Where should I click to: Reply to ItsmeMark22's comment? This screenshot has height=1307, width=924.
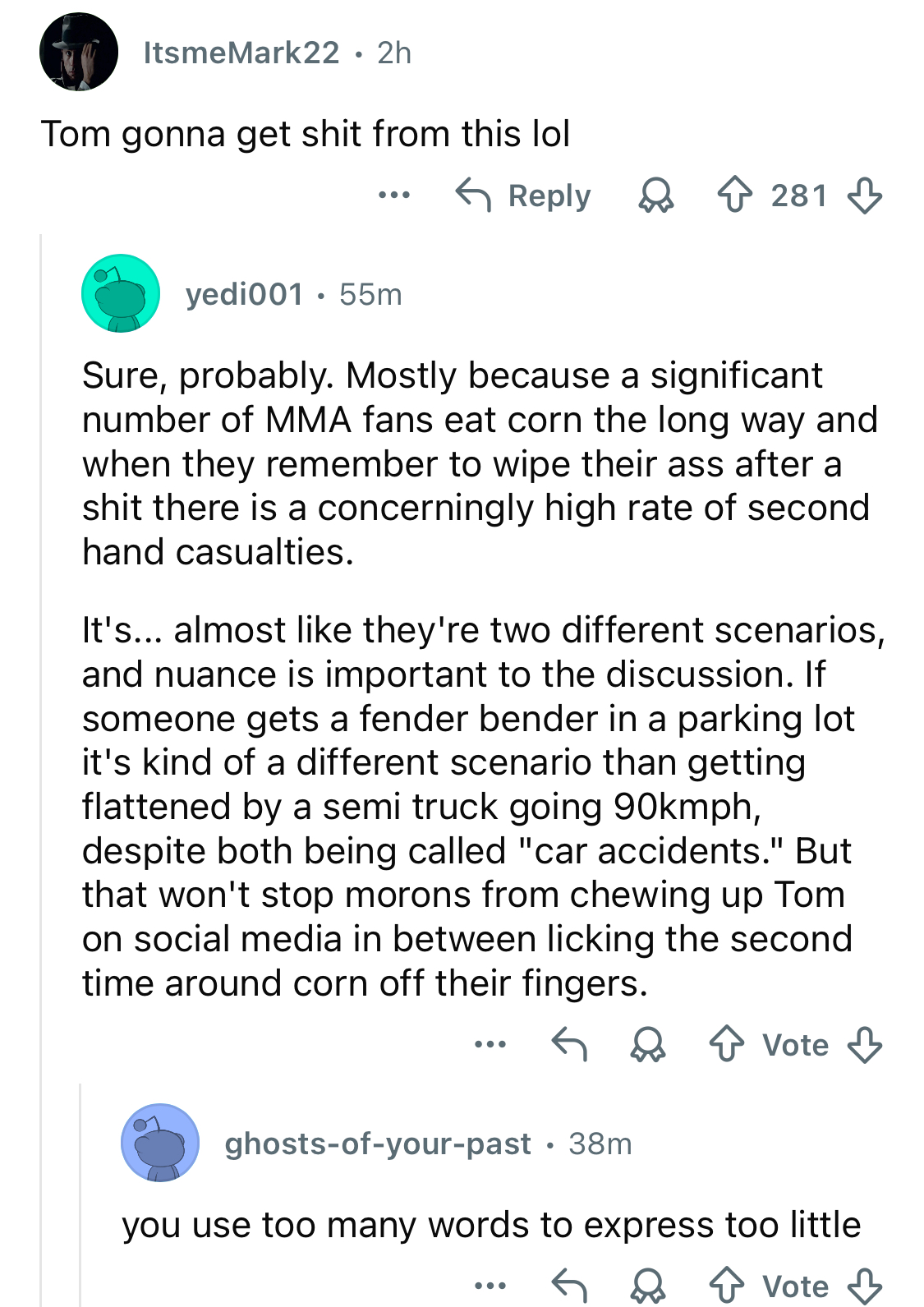tap(523, 196)
